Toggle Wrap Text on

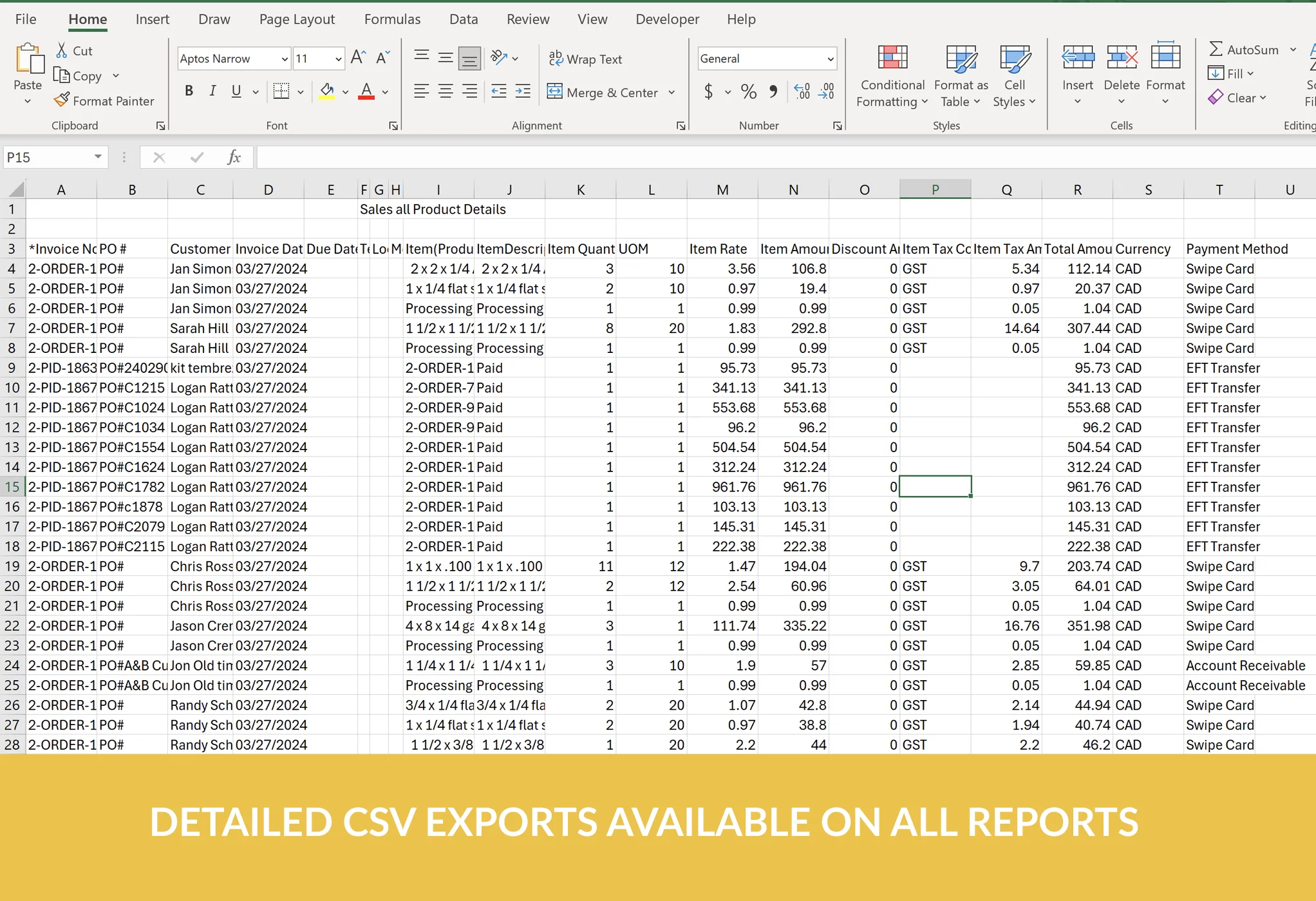click(x=585, y=59)
